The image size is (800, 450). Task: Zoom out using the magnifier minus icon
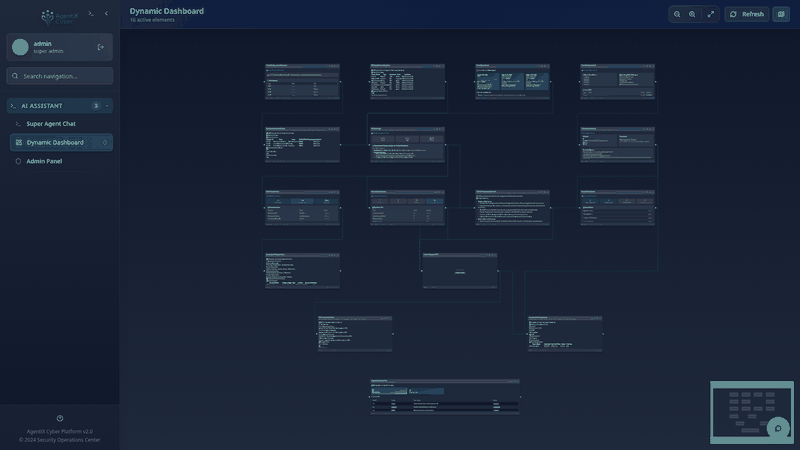click(677, 14)
